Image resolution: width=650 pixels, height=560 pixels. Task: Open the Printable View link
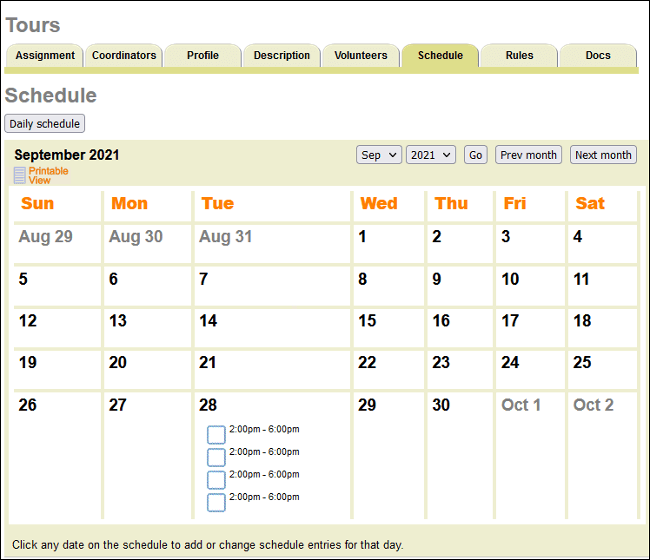[48, 175]
